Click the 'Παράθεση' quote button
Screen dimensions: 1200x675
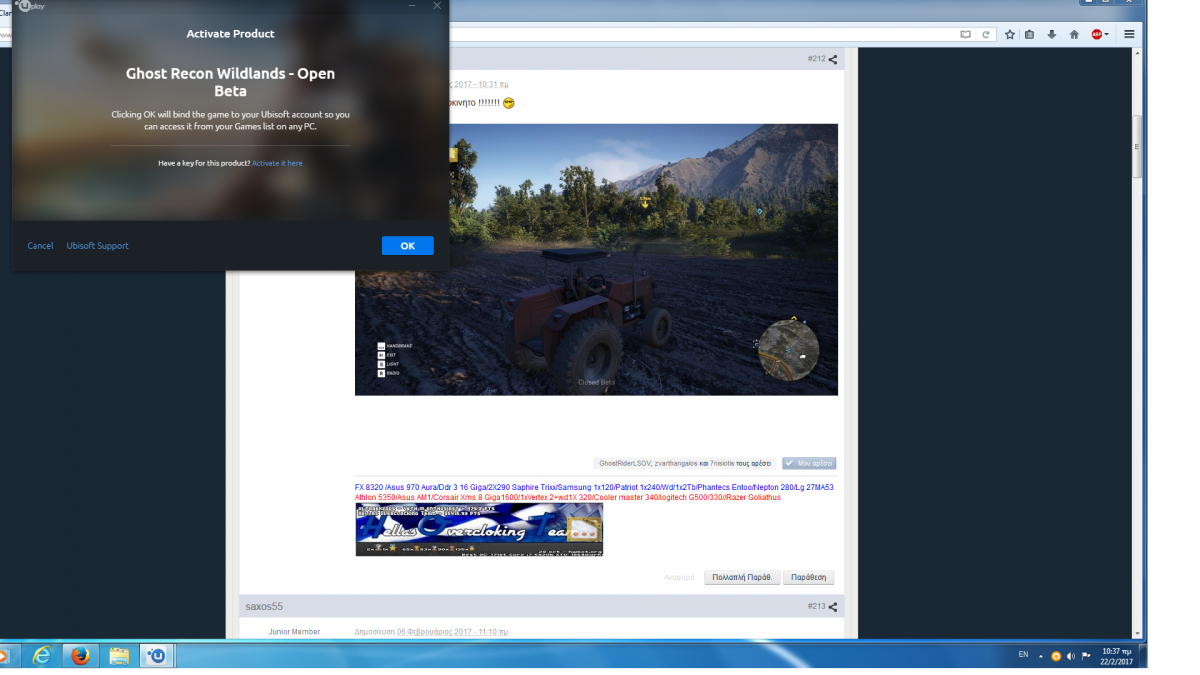808,578
